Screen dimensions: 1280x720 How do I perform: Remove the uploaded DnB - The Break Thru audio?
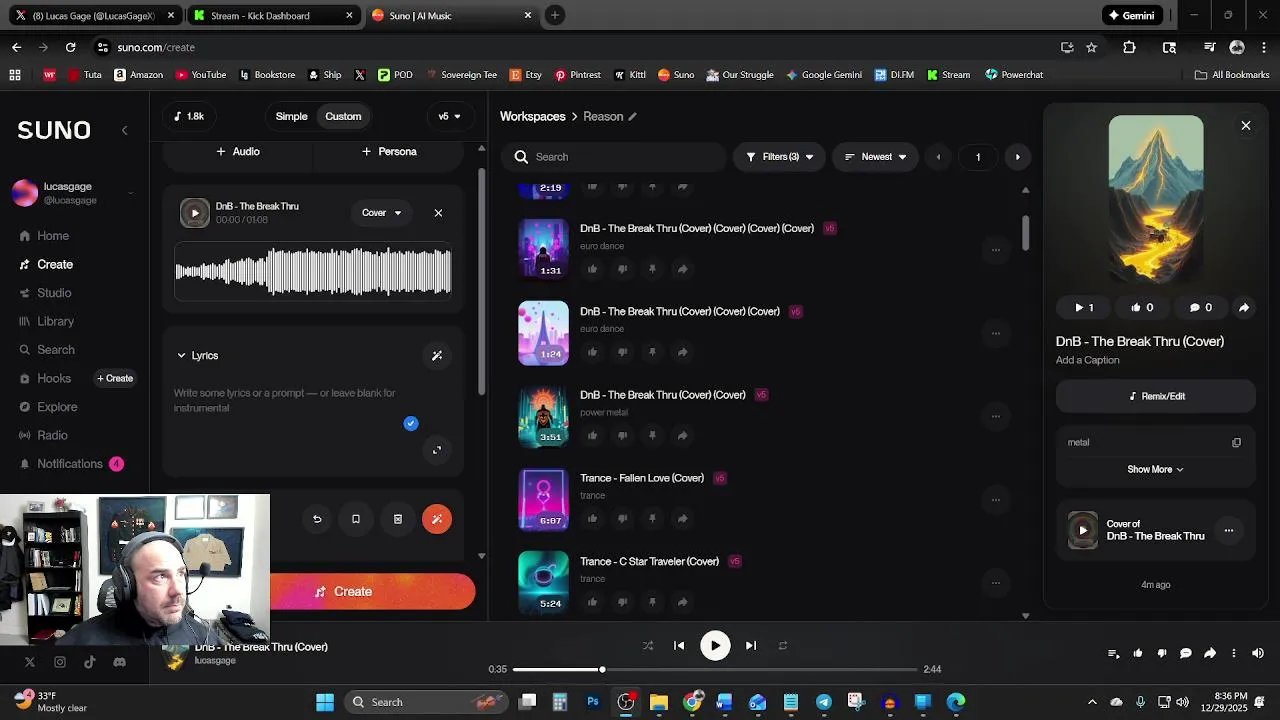click(x=438, y=213)
